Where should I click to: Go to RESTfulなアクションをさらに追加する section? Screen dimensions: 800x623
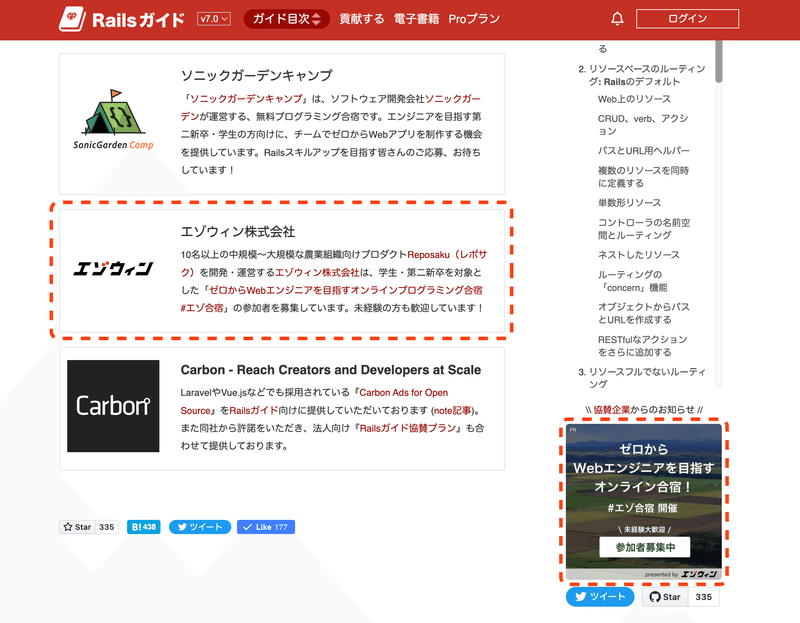[x=643, y=345]
